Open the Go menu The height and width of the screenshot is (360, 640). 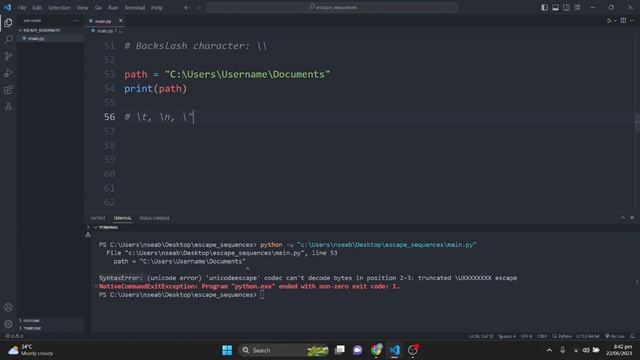[98, 8]
